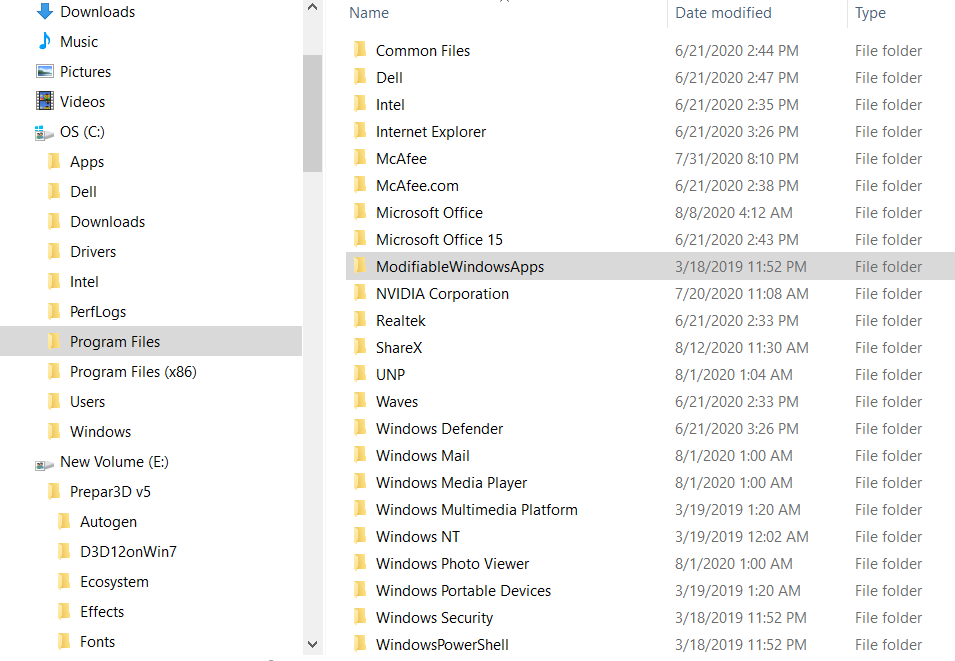Select the ModifiableWindowsApps folder row

(x=650, y=266)
